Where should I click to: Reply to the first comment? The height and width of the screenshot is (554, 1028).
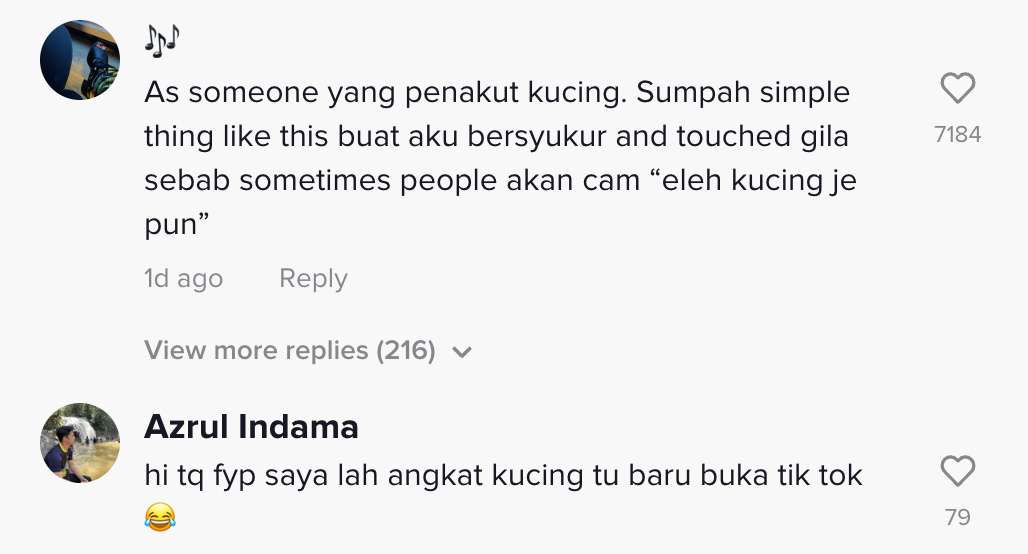point(313,279)
